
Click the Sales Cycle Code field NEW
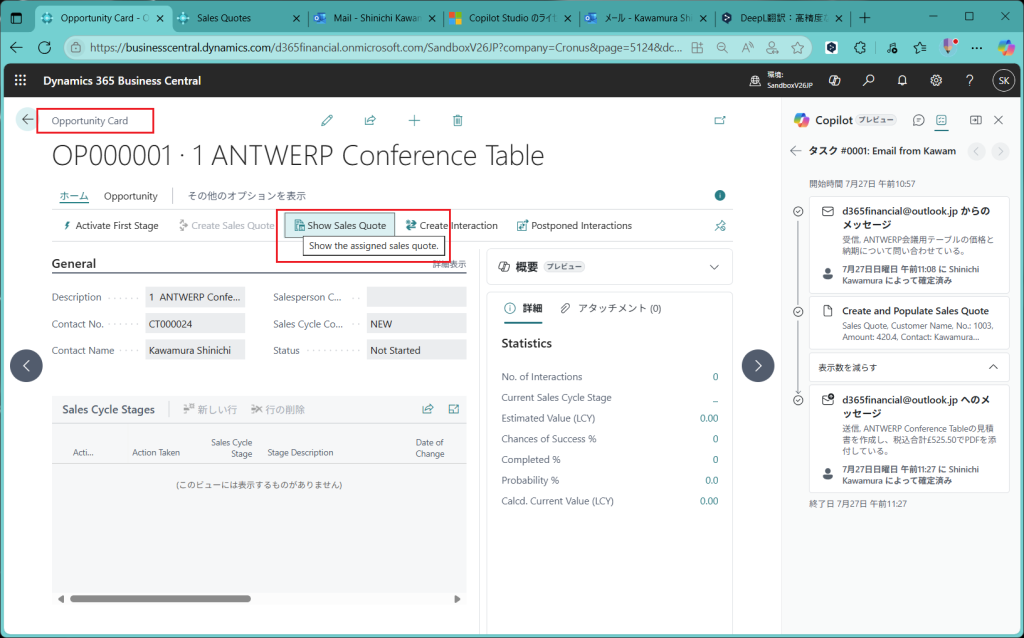point(416,323)
